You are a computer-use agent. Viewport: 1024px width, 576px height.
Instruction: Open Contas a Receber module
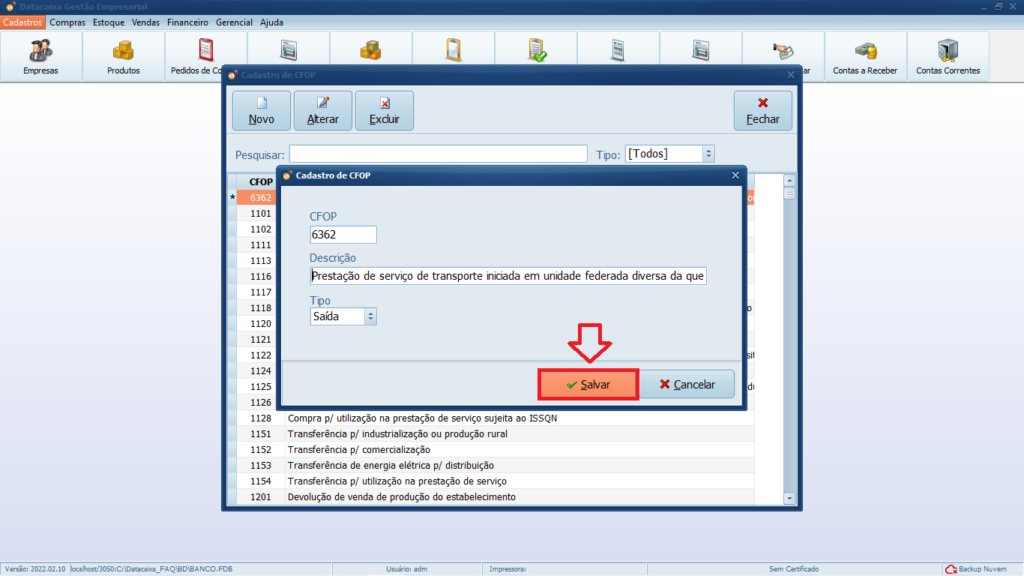pos(864,56)
